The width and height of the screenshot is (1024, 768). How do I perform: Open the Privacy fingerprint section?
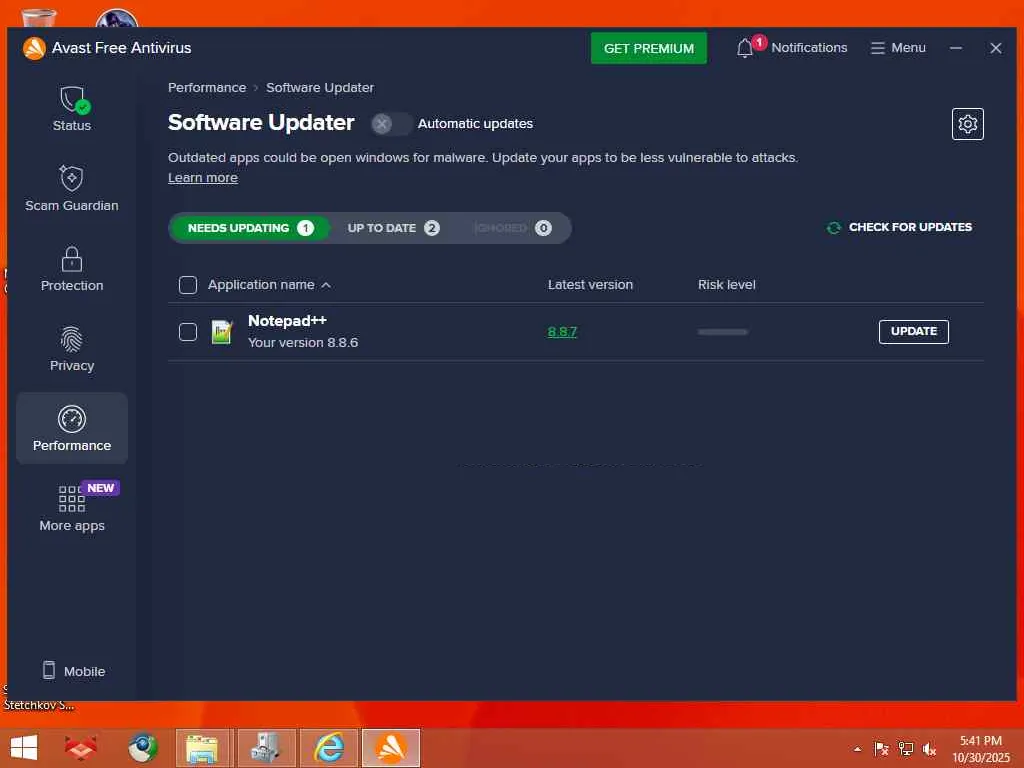(72, 349)
